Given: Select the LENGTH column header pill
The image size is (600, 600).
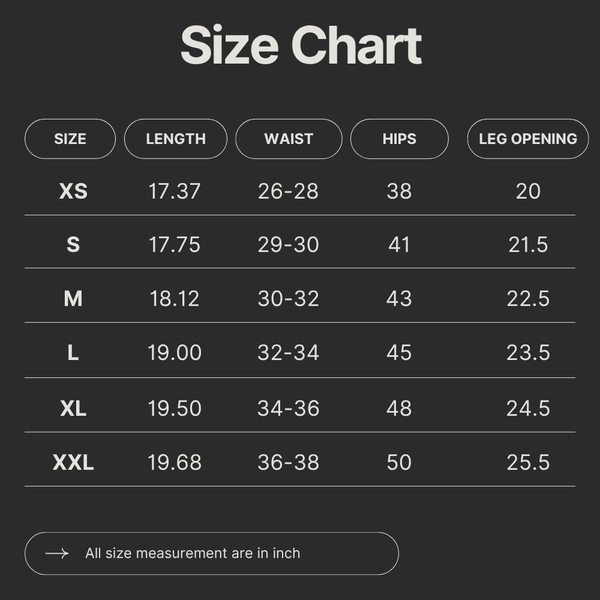Looking at the screenshot, I should coord(176,139).
